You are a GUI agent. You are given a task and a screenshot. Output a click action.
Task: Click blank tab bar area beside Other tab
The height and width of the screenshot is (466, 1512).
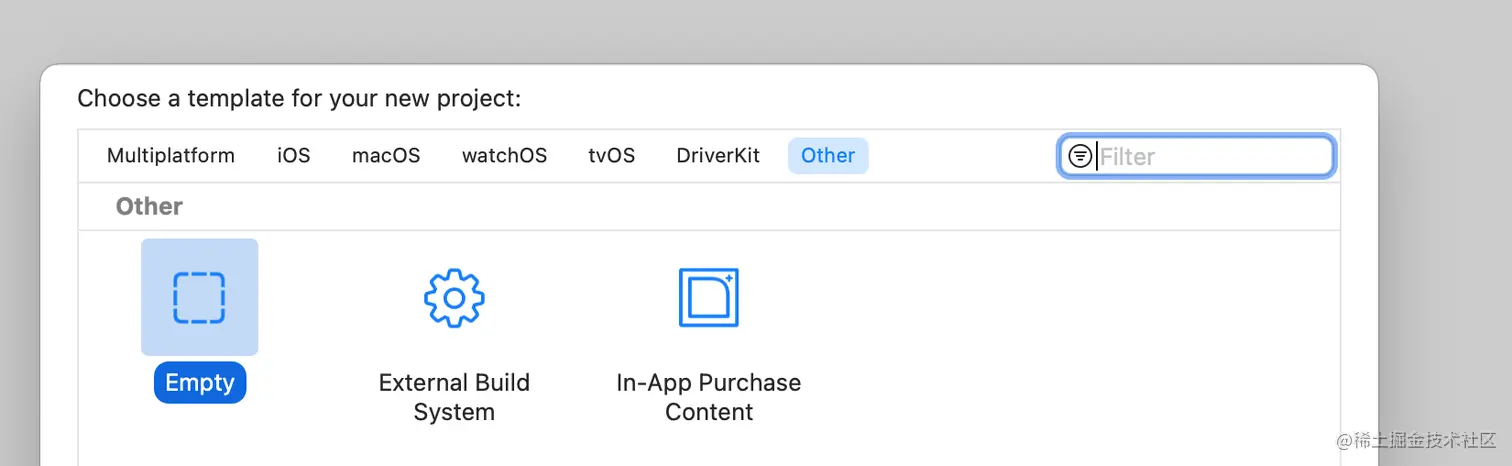pyautogui.click(x=960, y=156)
